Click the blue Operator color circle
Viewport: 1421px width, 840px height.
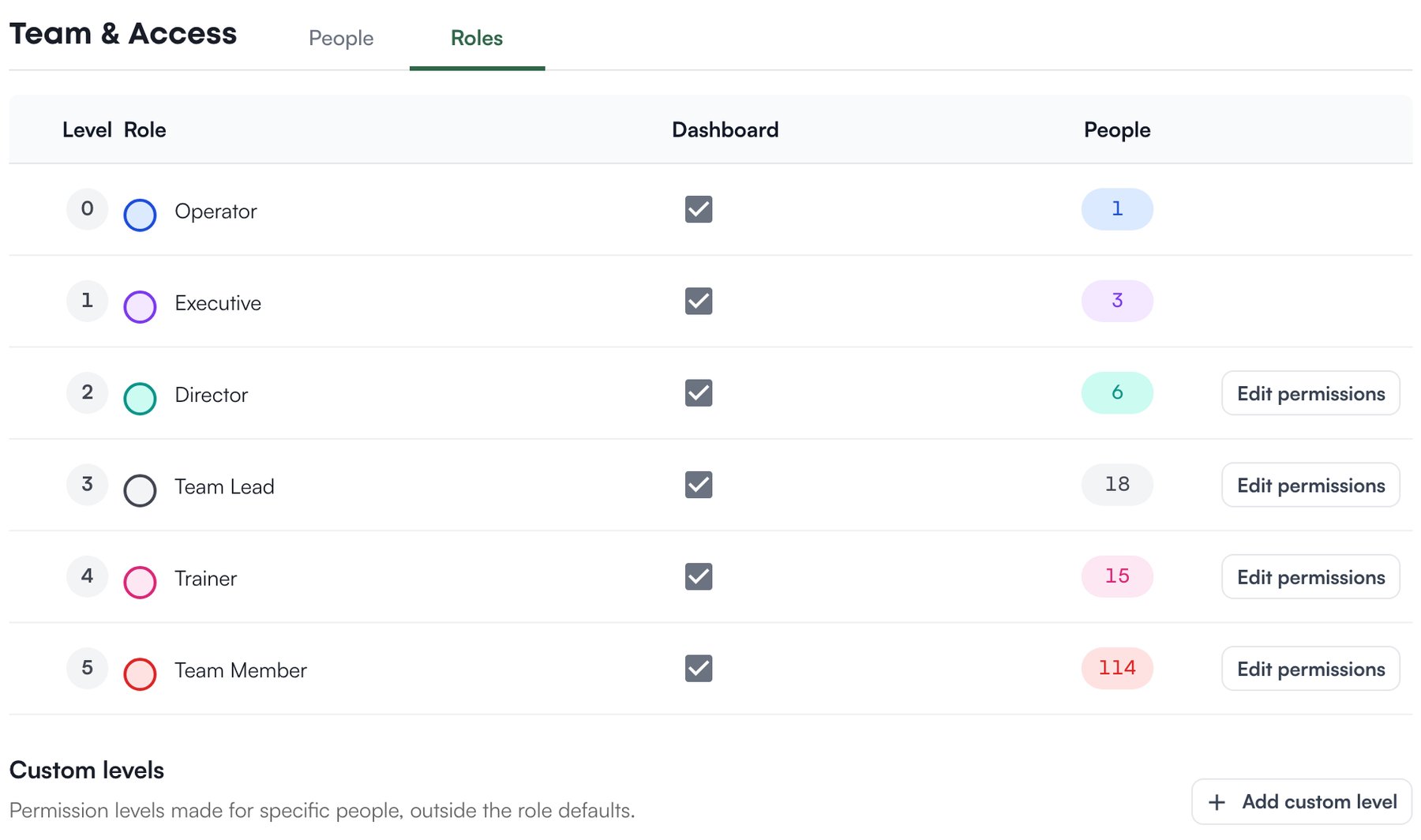pos(140,215)
